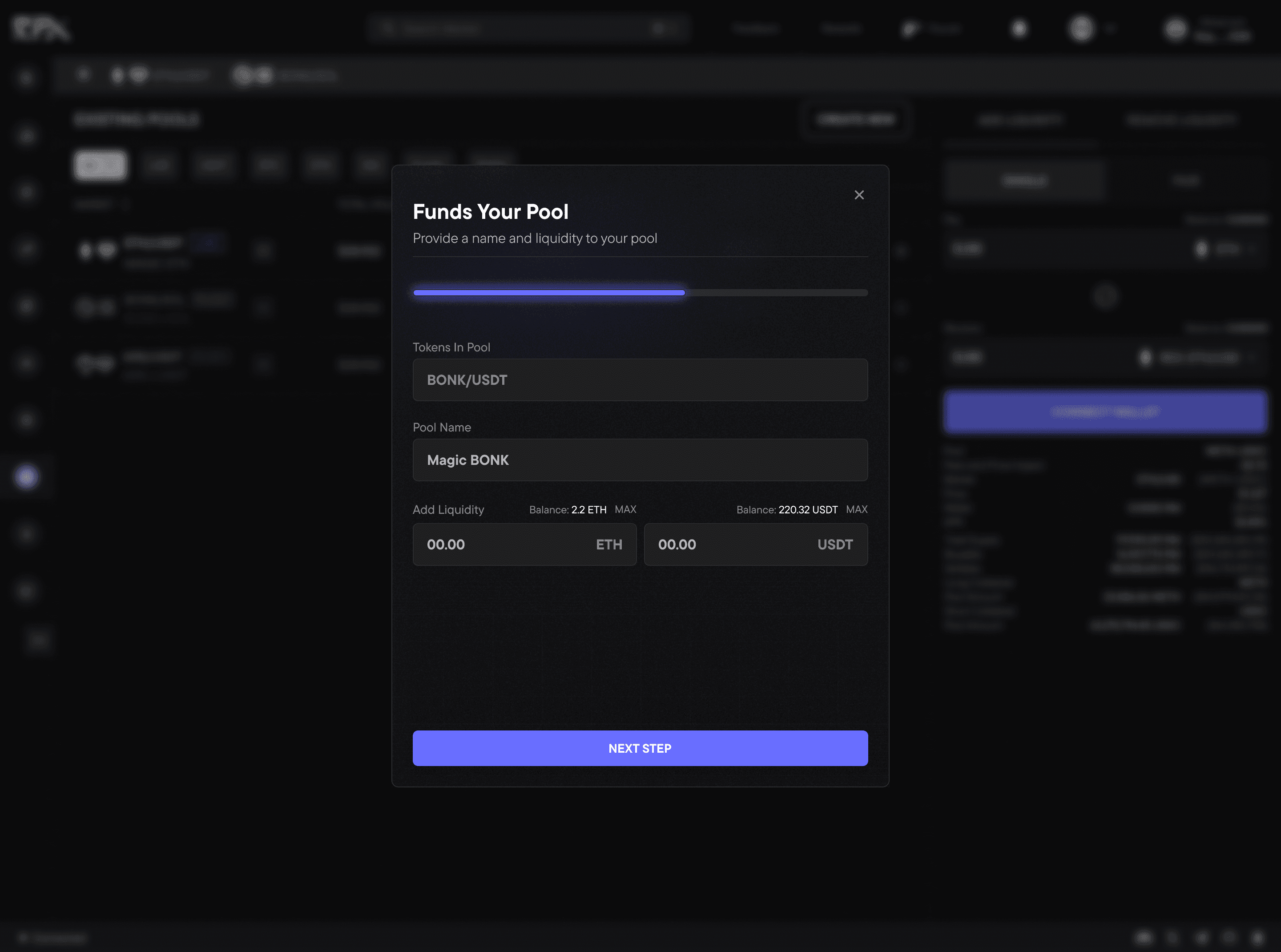Click the 2.2 ETH balance value
The width and height of the screenshot is (1281, 952).
pos(588,510)
